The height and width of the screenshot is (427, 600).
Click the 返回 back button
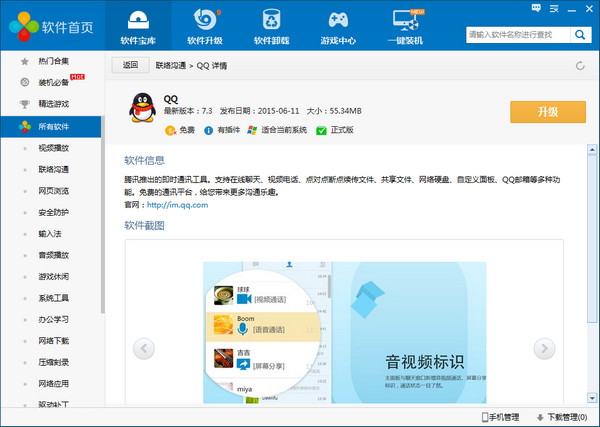coord(129,65)
